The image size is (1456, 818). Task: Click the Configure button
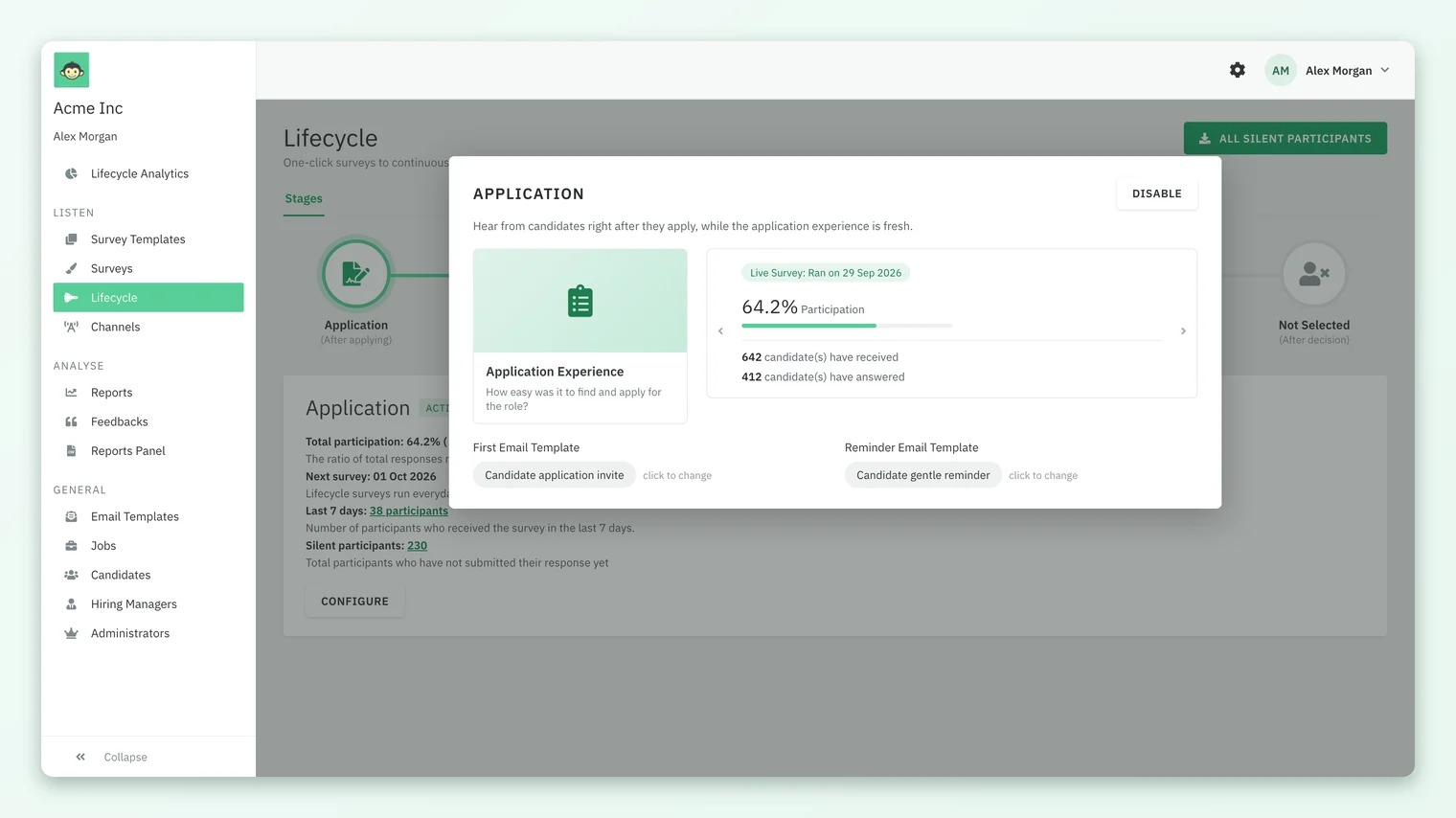[354, 602]
